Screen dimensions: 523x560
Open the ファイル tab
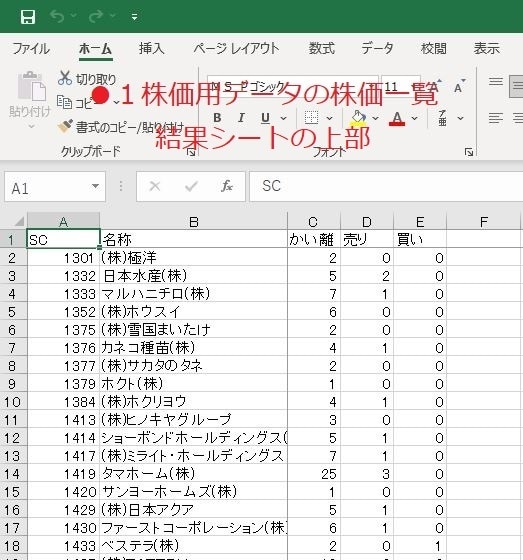(x=31, y=48)
